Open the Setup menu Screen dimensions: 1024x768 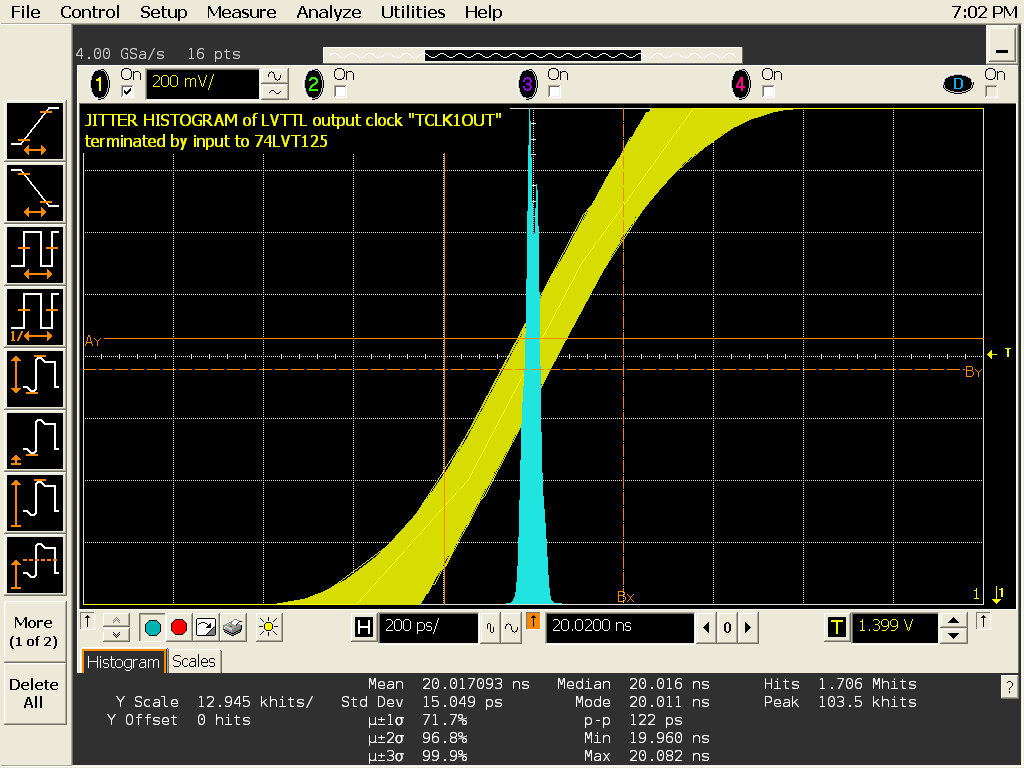163,12
